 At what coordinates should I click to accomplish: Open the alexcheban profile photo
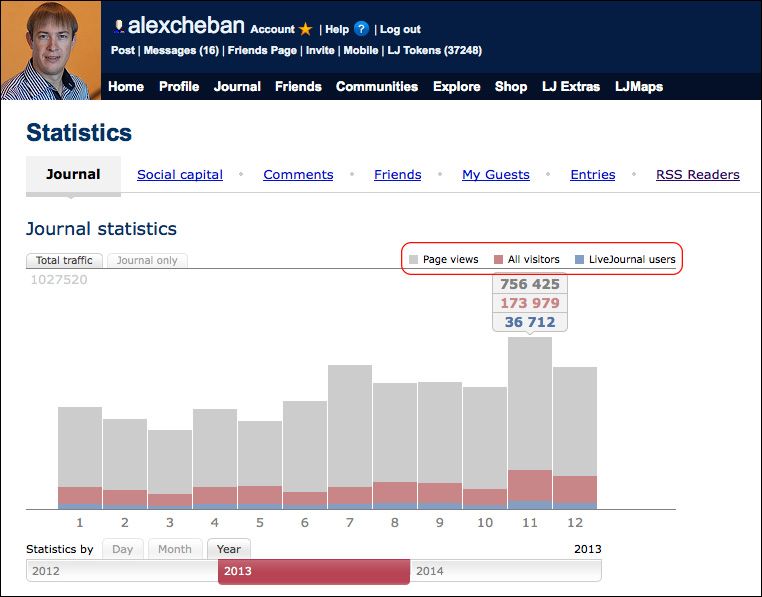(x=51, y=50)
